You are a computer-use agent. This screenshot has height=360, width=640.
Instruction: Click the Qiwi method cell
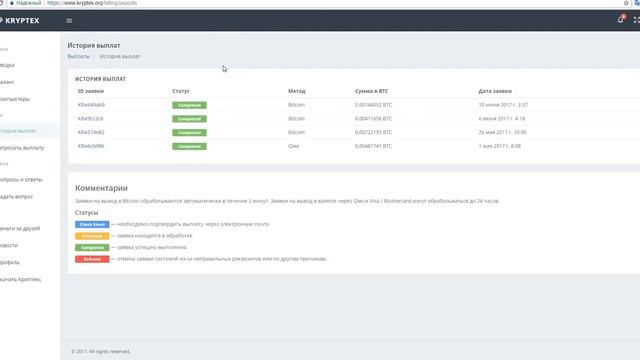pos(293,146)
